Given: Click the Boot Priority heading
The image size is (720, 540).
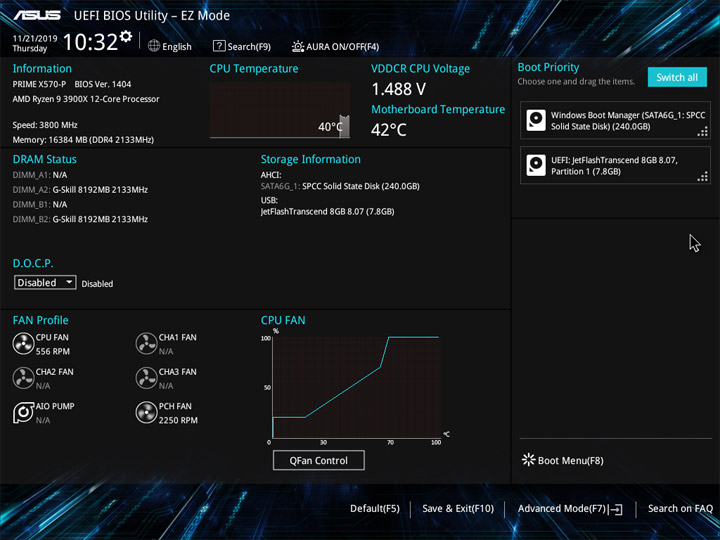Looking at the screenshot, I should click(x=548, y=68).
